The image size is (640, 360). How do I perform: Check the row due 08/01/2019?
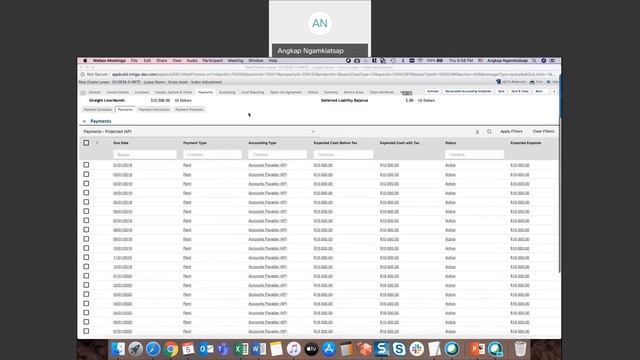86,230
